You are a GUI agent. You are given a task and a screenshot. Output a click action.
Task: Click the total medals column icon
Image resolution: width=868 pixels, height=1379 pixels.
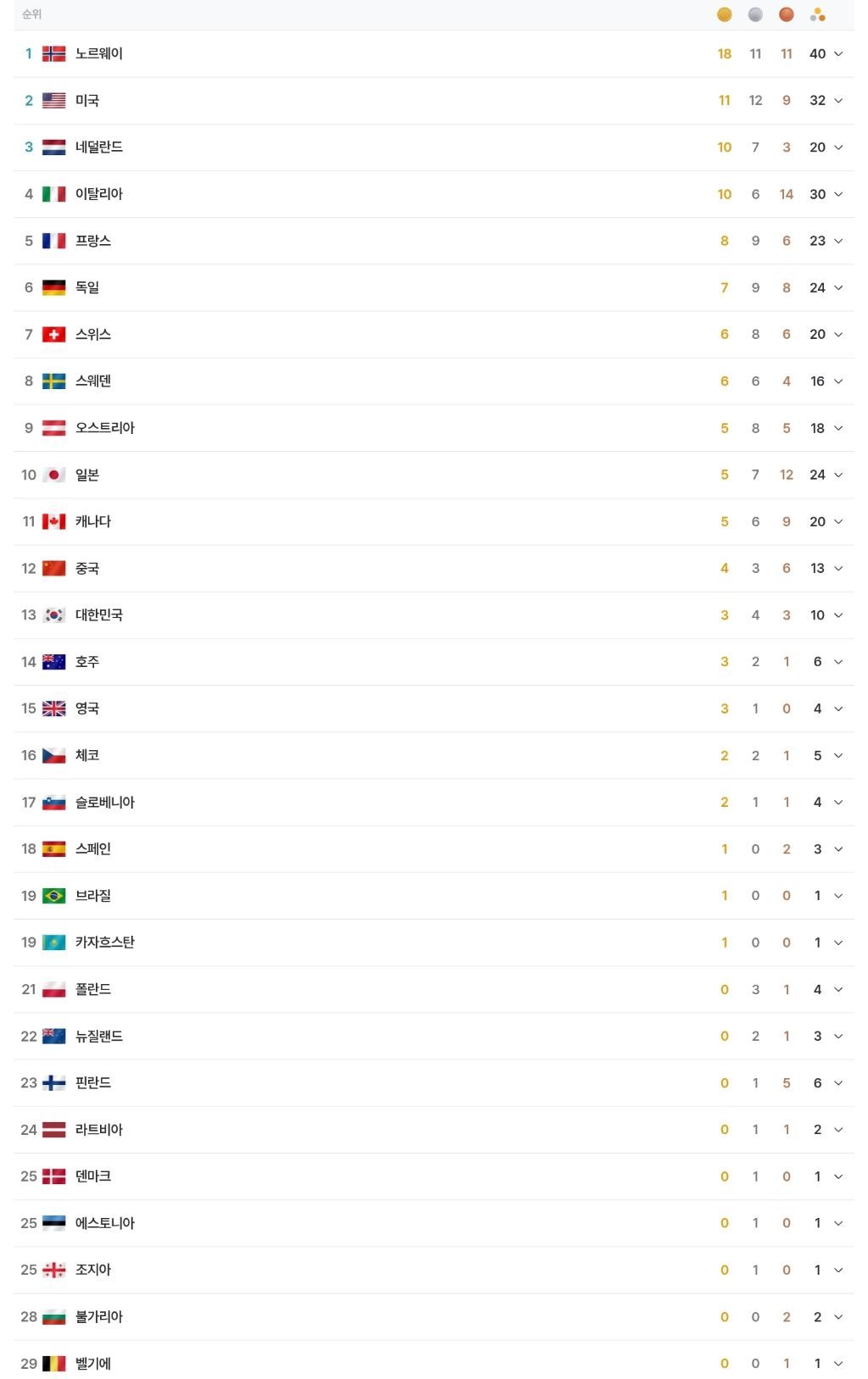click(x=817, y=14)
